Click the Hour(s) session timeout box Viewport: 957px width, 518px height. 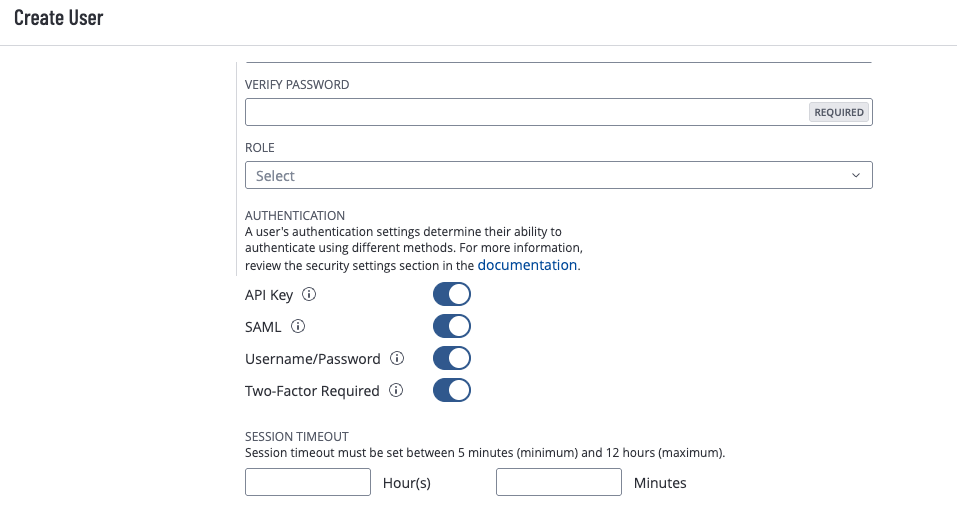click(308, 483)
